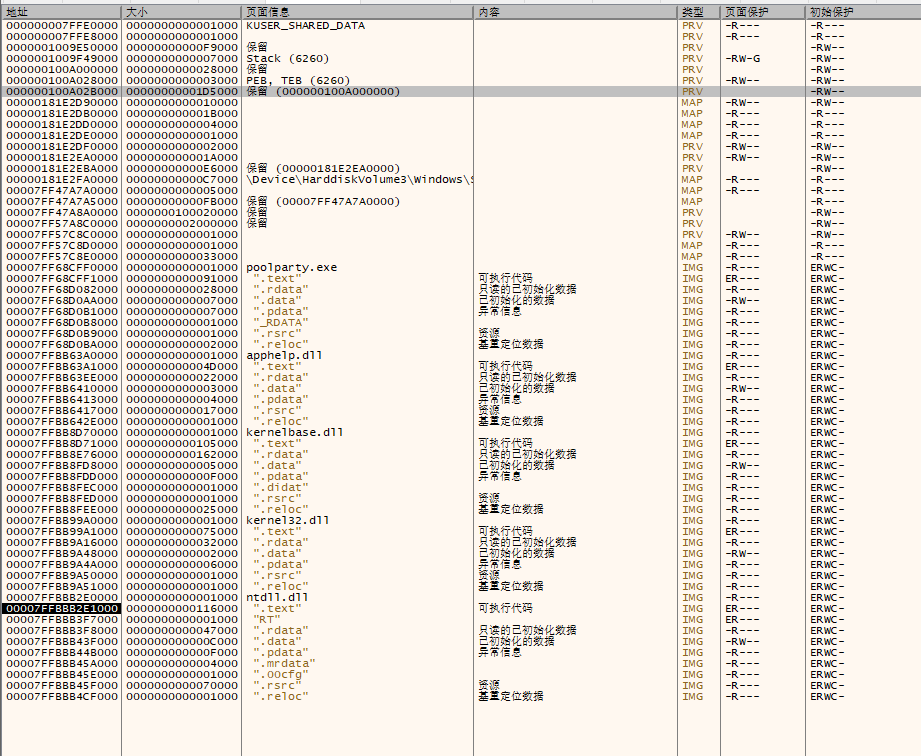Screen dimensions: 921x756
Task: Click the 内容 column header
Action: click(x=575, y=12)
